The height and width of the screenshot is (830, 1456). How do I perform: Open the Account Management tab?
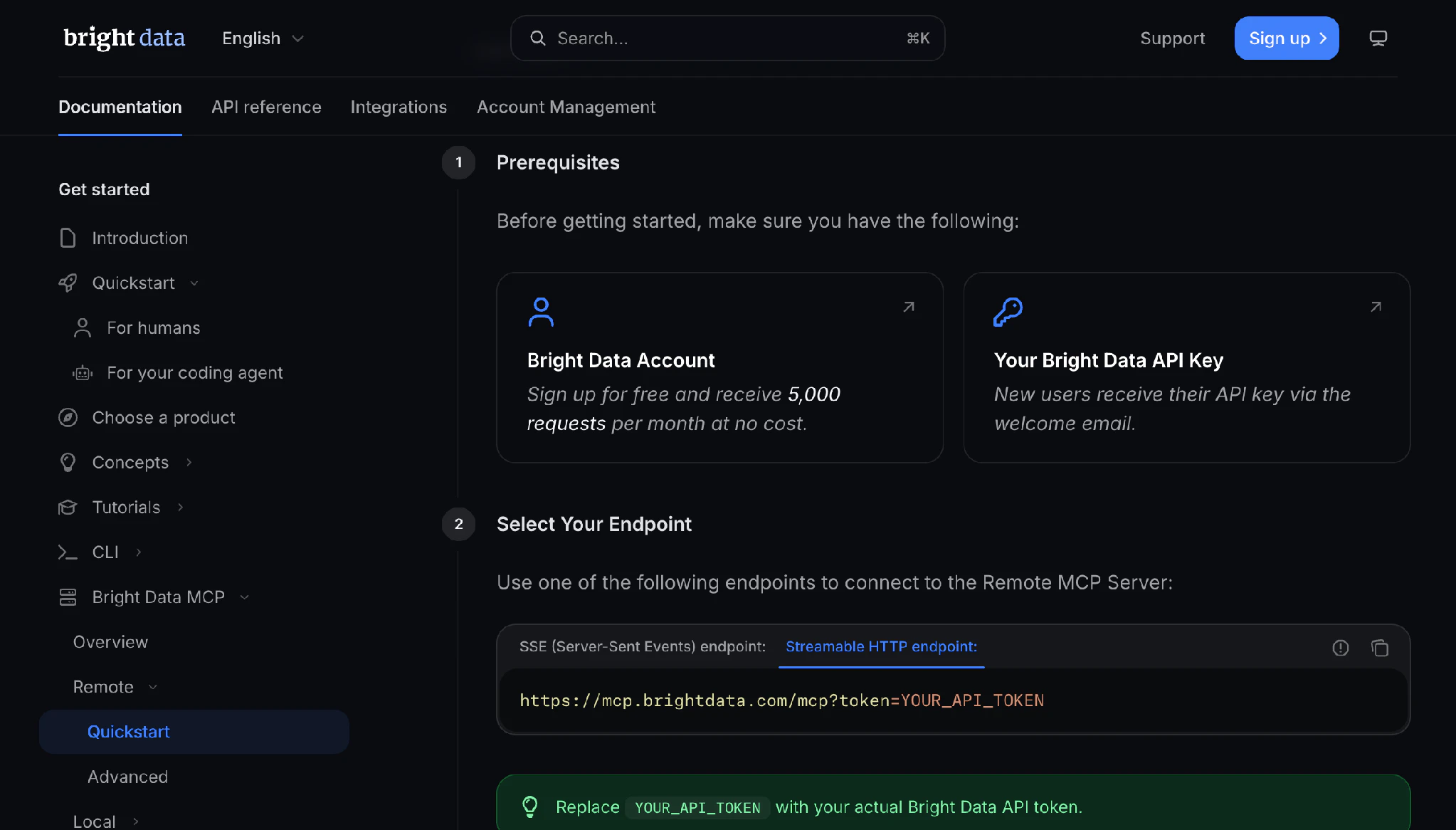(x=566, y=107)
